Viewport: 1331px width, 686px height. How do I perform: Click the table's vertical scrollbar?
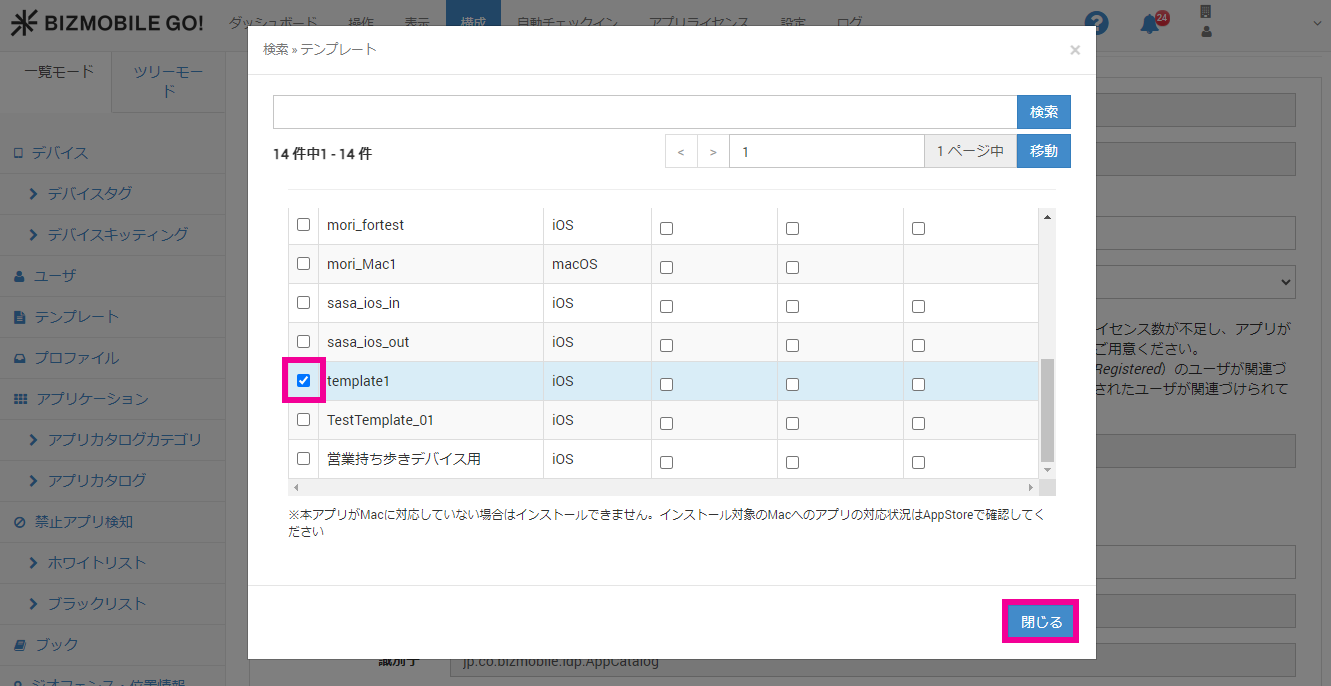click(1047, 408)
